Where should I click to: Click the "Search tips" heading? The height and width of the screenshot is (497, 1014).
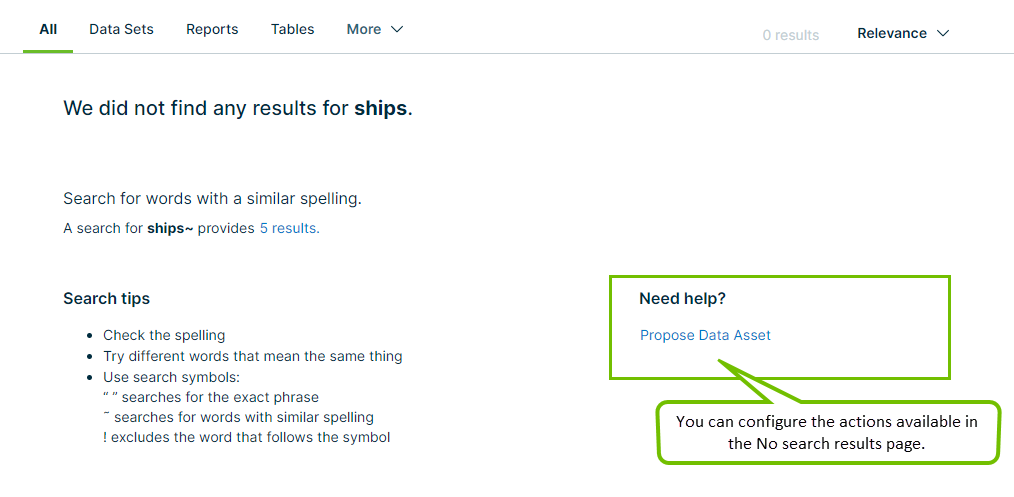pos(106,298)
